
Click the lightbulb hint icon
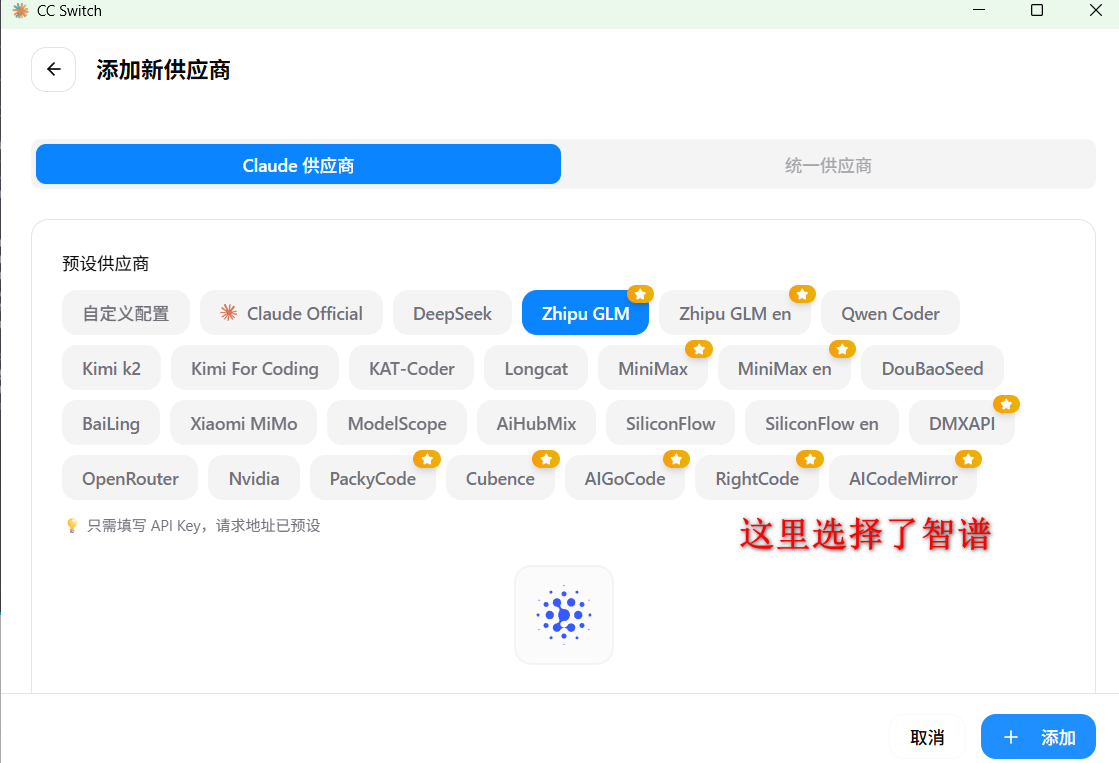[x=71, y=526]
